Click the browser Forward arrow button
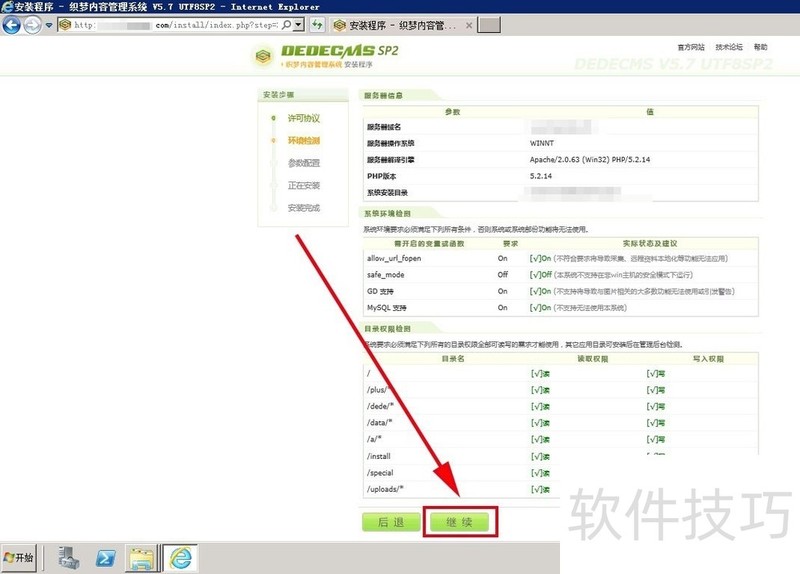The width and height of the screenshot is (800, 574). coord(32,25)
